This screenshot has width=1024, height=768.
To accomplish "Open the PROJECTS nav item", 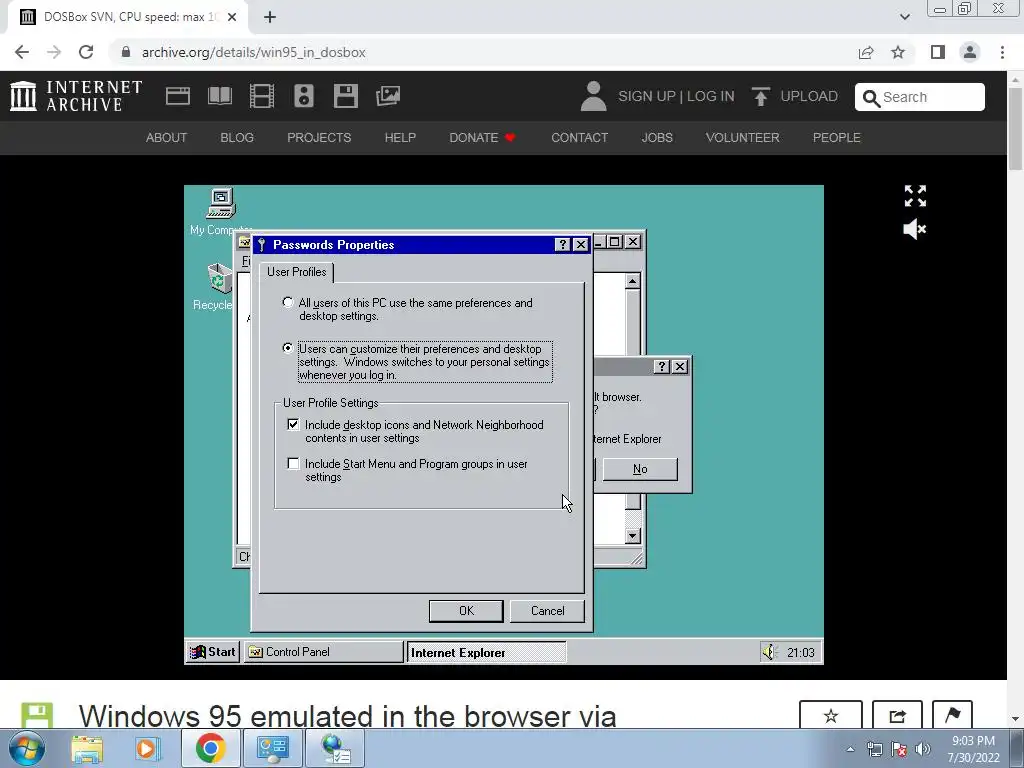I will pos(319,138).
